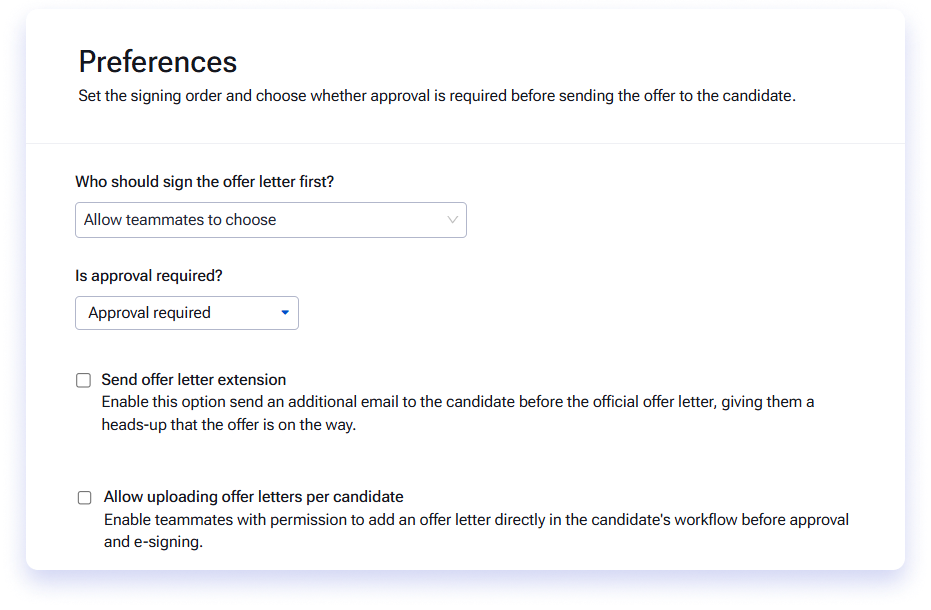This screenshot has height=610, width=931.
Task: Click the blue caret in Approval required select
Action: 285,312
